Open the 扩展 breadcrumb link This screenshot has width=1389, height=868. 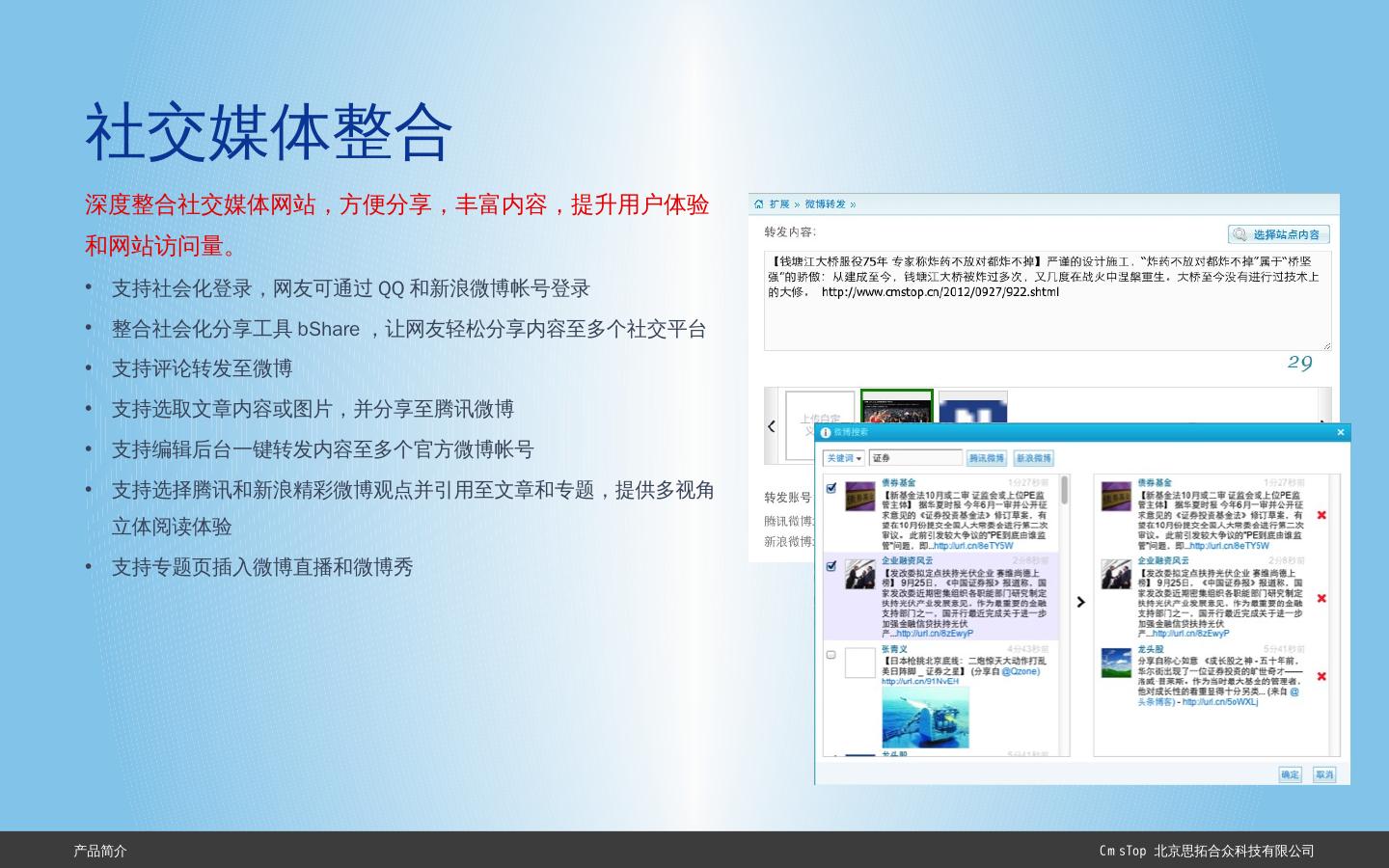[779, 204]
